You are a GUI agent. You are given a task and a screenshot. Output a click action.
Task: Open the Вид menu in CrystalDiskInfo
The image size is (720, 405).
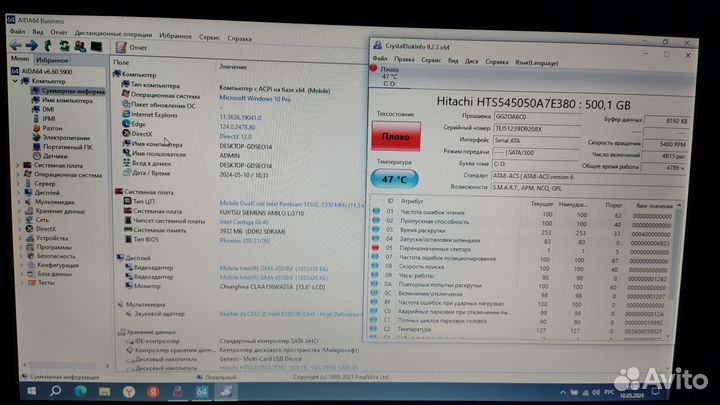(x=453, y=61)
